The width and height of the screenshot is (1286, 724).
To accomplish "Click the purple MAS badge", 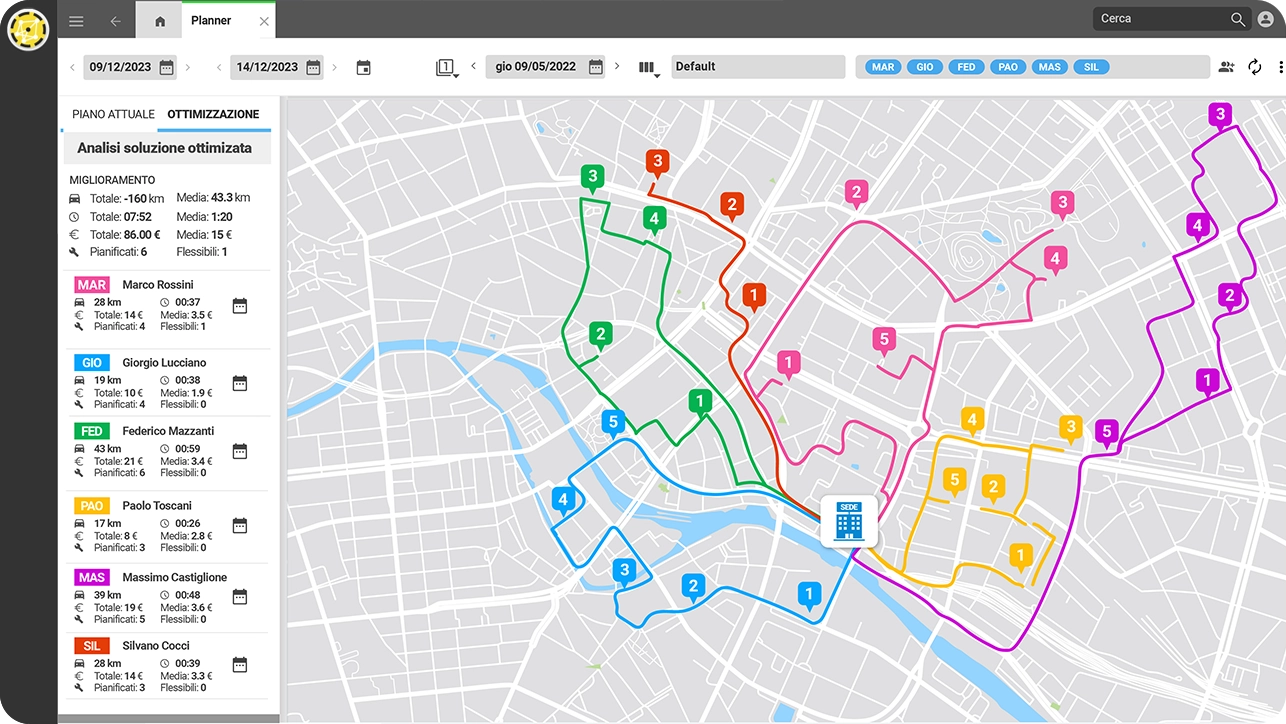I will [x=92, y=577].
